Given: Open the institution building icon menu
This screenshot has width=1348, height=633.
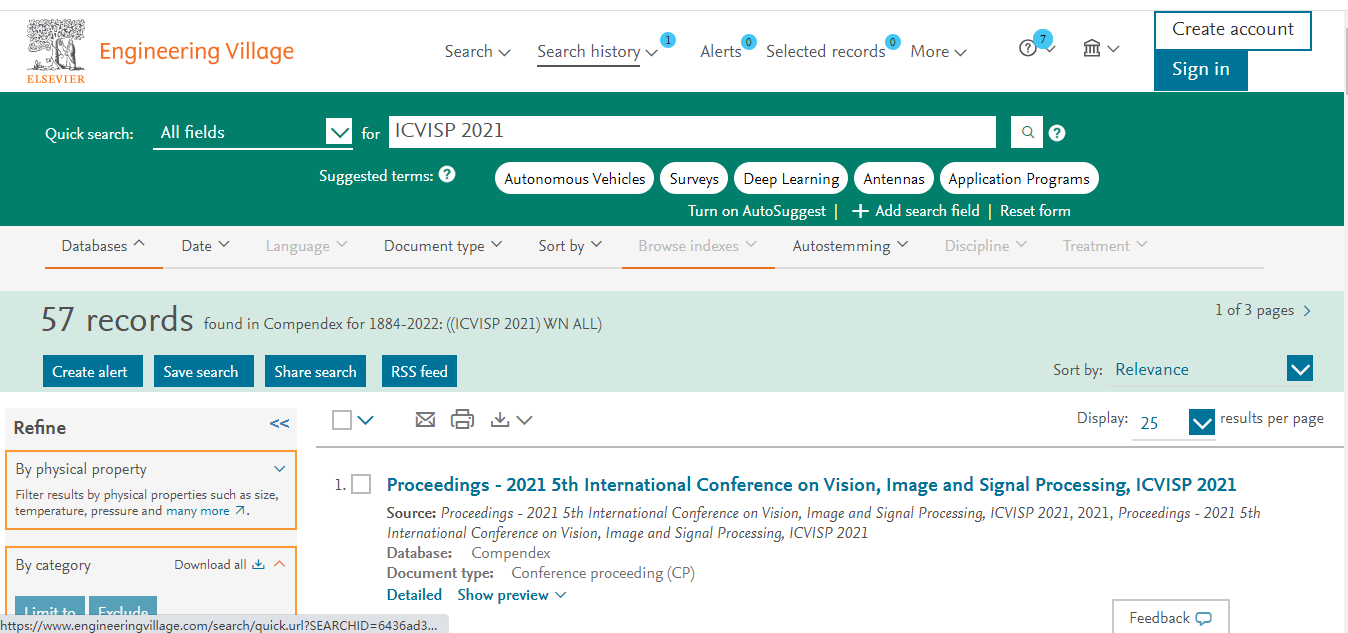Looking at the screenshot, I should pyautogui.click(x=1092, y=47).
